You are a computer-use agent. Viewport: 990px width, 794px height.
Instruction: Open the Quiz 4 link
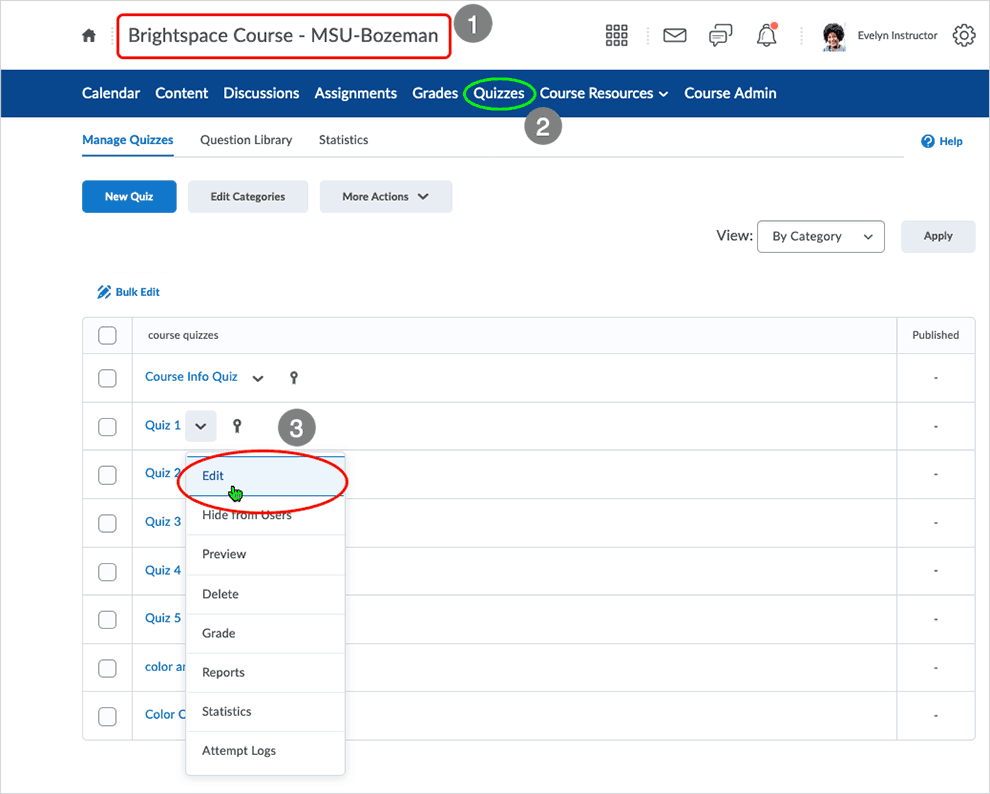point(163,571)
